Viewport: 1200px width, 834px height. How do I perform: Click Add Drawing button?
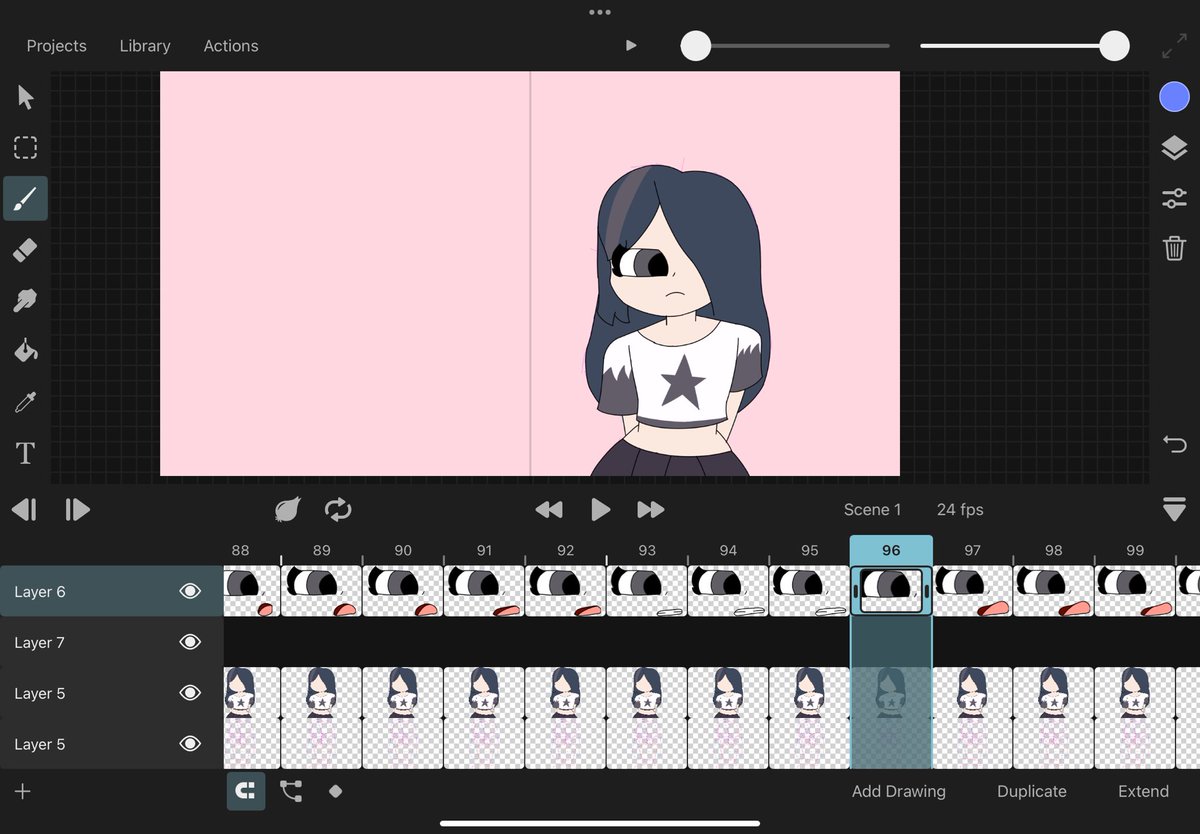tap(899, 791)
